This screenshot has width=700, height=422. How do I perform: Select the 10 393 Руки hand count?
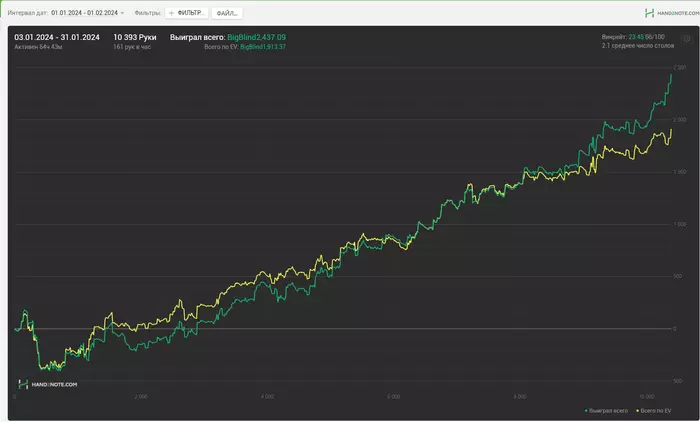[134, 38]
